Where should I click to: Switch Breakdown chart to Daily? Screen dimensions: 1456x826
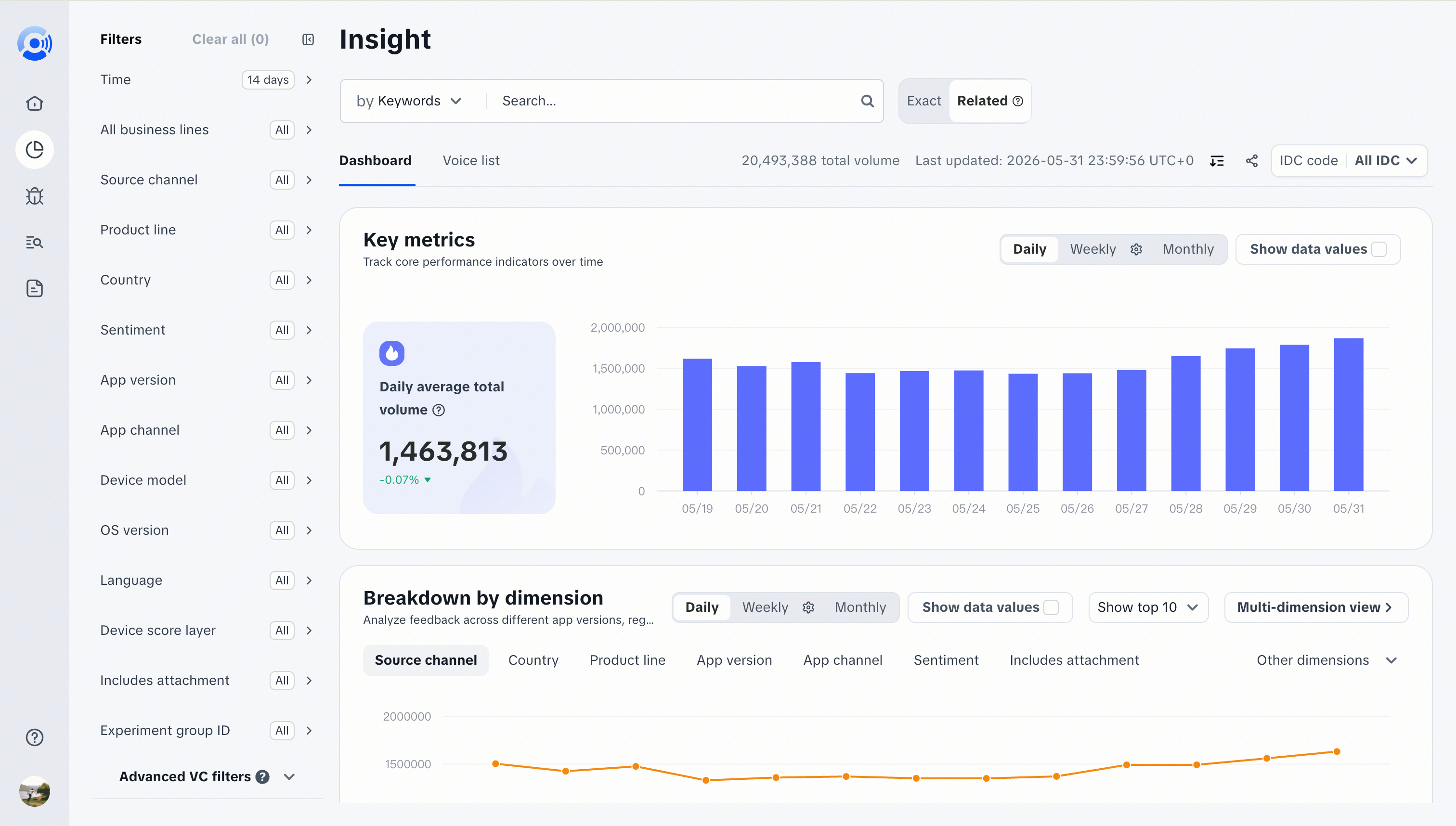702,607
